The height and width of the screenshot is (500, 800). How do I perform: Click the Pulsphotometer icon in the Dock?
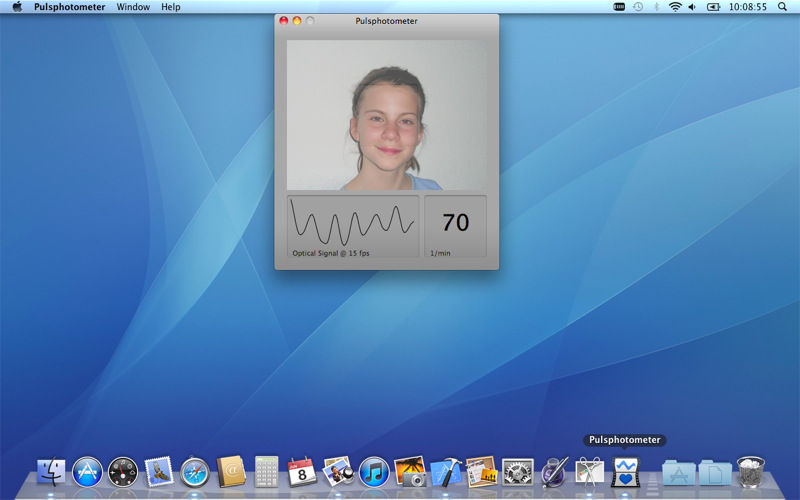(626, 471)
